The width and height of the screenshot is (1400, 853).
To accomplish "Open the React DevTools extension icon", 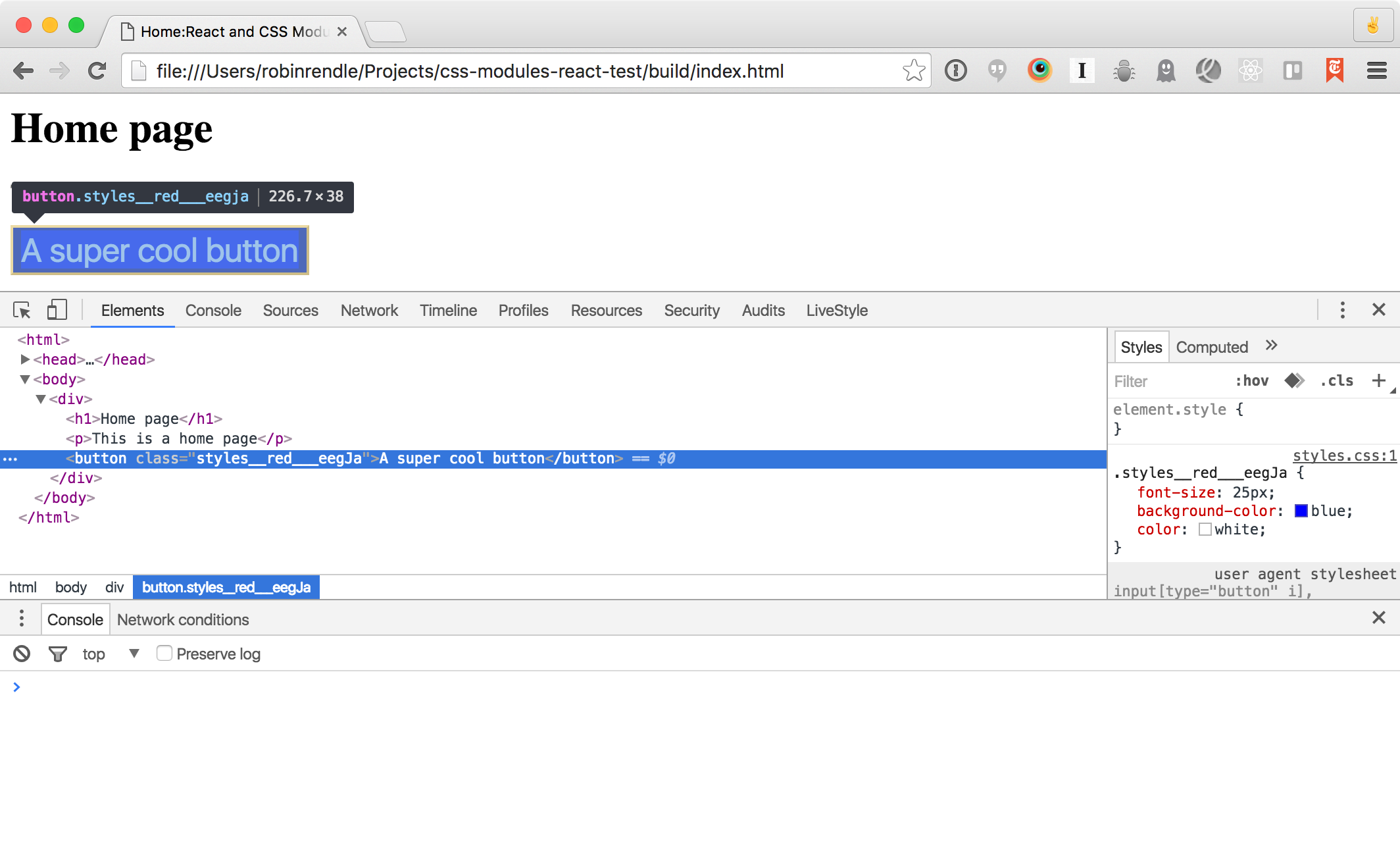I will (x=1250, y=70).
